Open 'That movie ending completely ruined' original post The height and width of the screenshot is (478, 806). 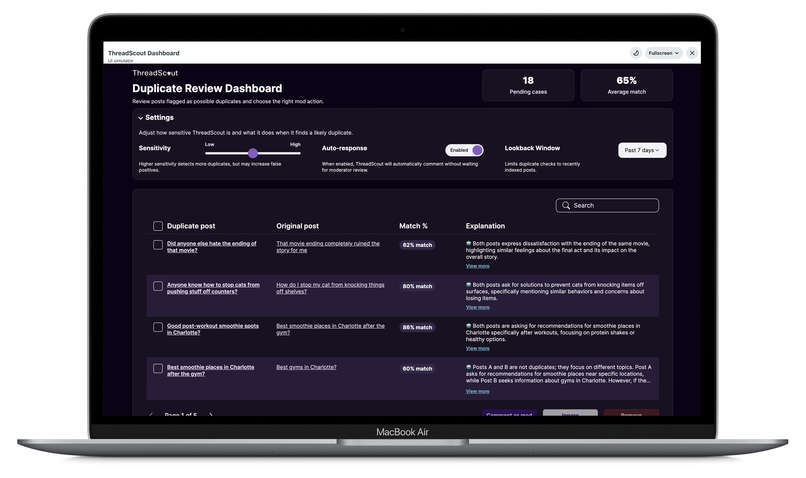click(x=328, y=247)
